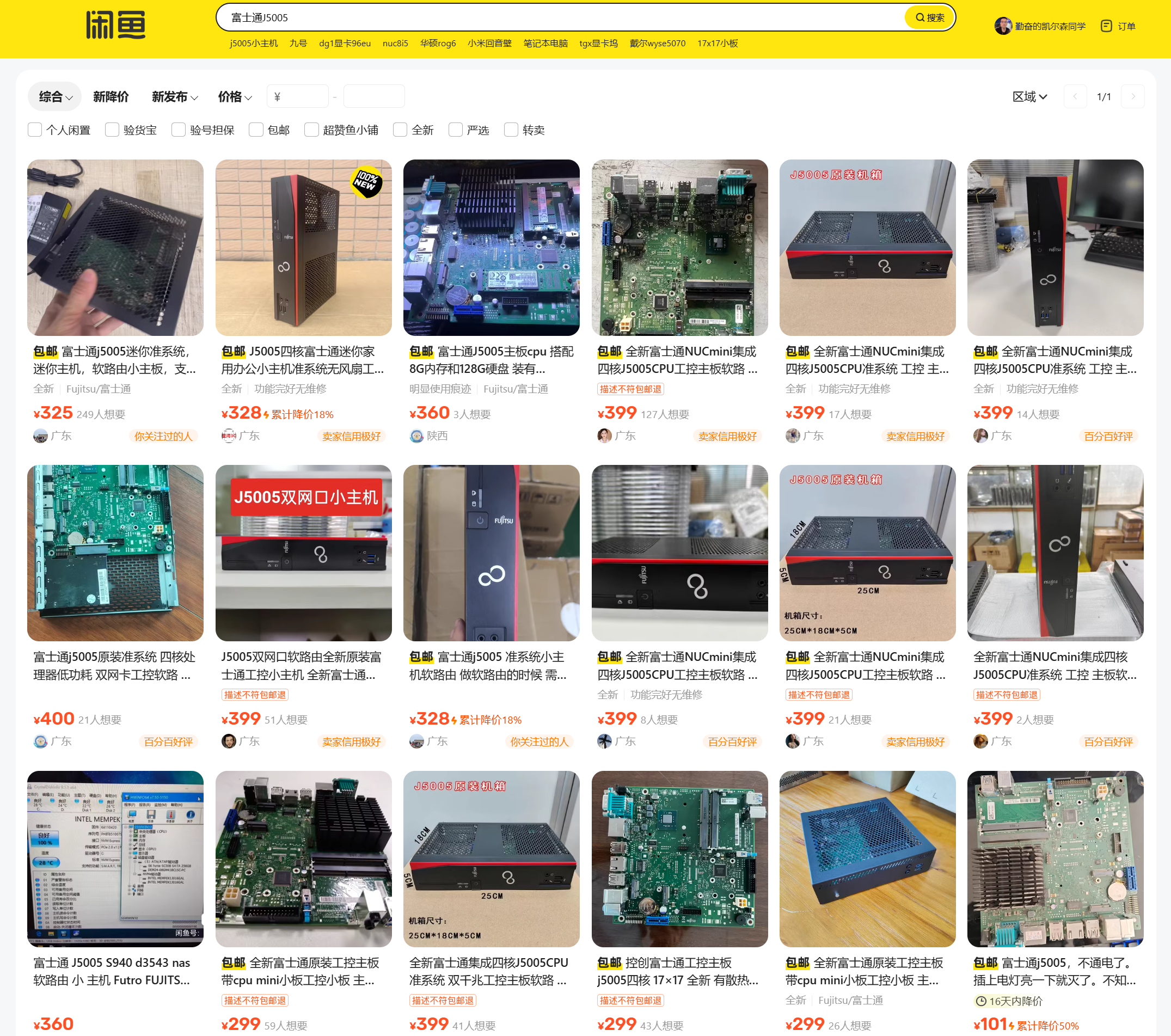Click the 闲鱼 logo

pos(116,24)
